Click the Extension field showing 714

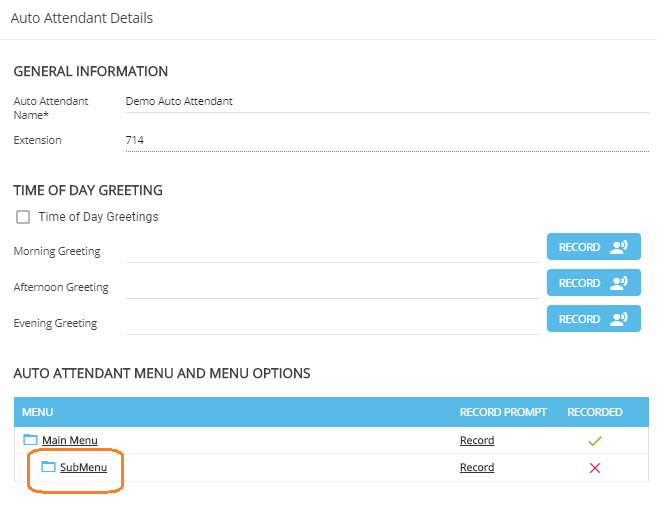click(x=387, y=140)
